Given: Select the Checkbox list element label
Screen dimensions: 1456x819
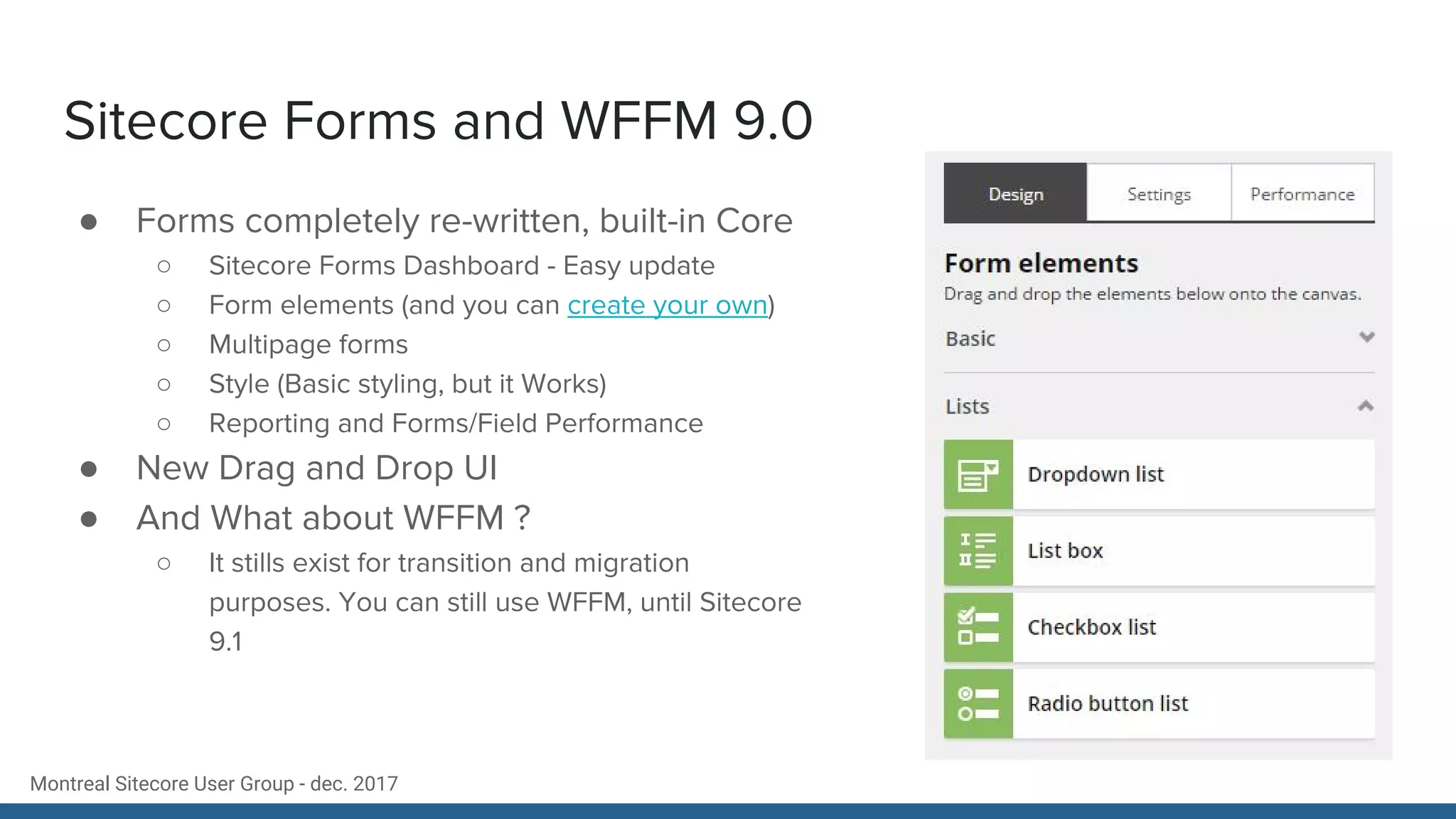Looking at the screenshot, I should [x=1092, y=627].
